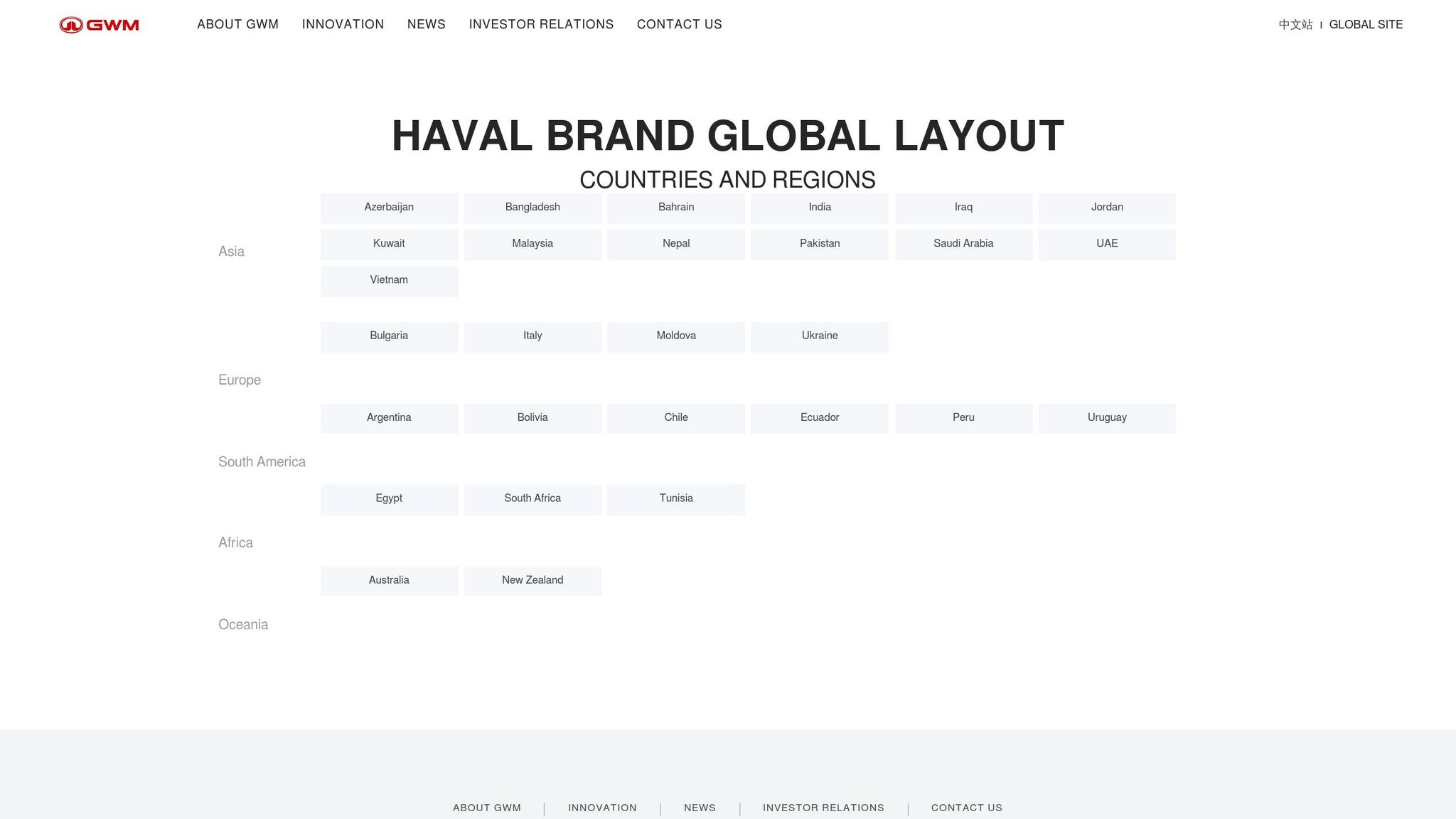The image size is (1456, 819).
Task: Open the INVESTOR RELATIONS page
Action: (541, 24)
